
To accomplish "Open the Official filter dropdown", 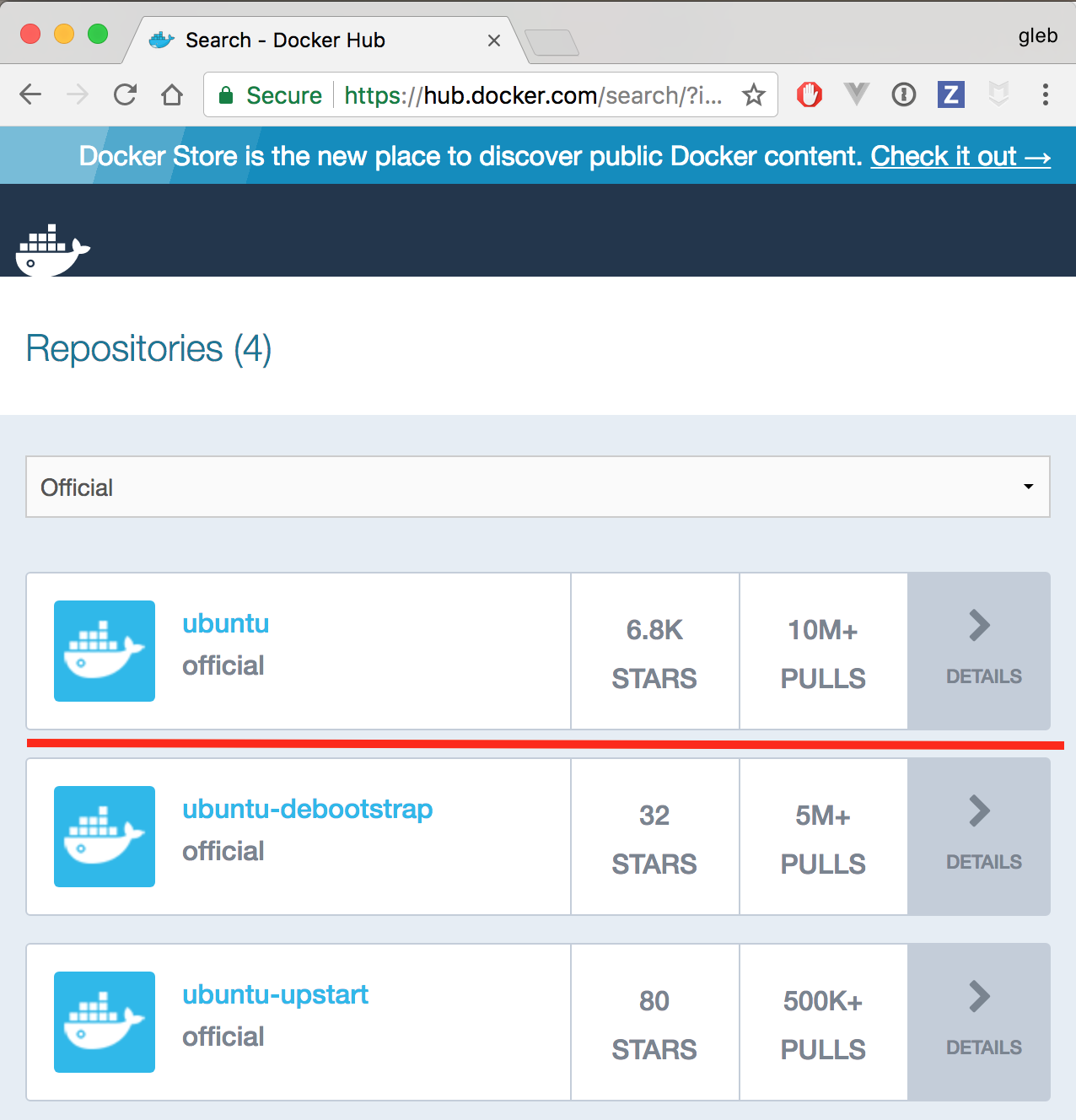I will 538,487.
